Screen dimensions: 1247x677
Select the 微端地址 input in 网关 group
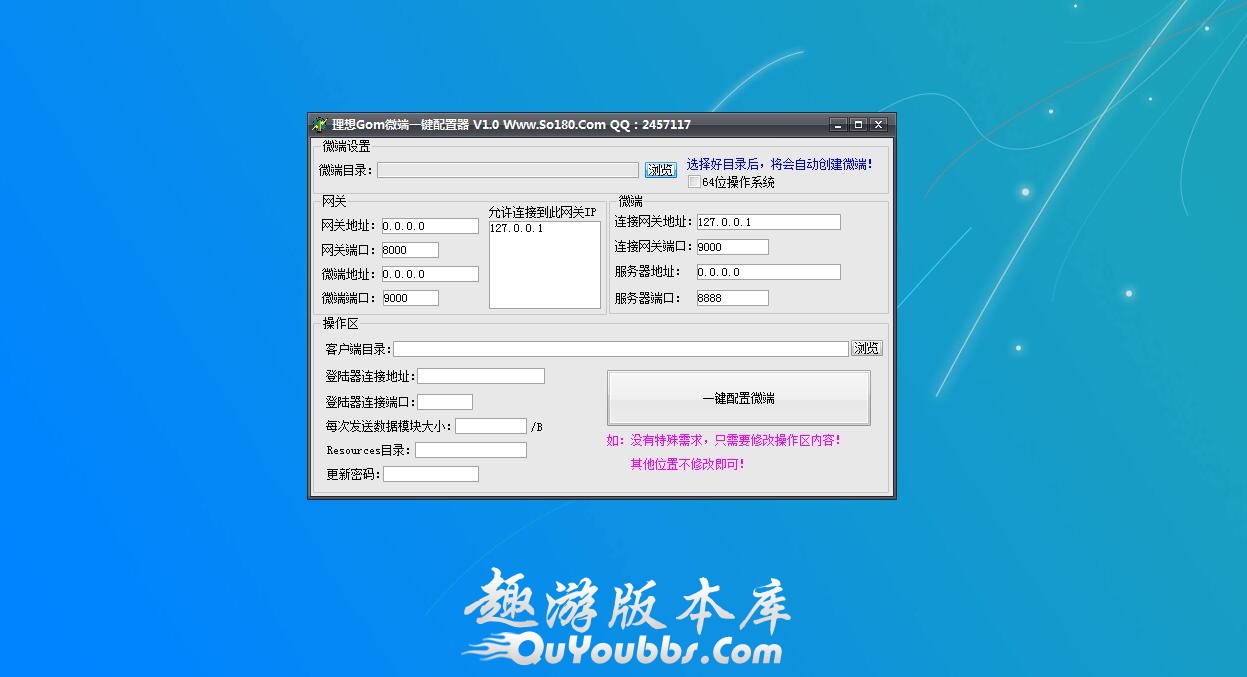[430, 274]
